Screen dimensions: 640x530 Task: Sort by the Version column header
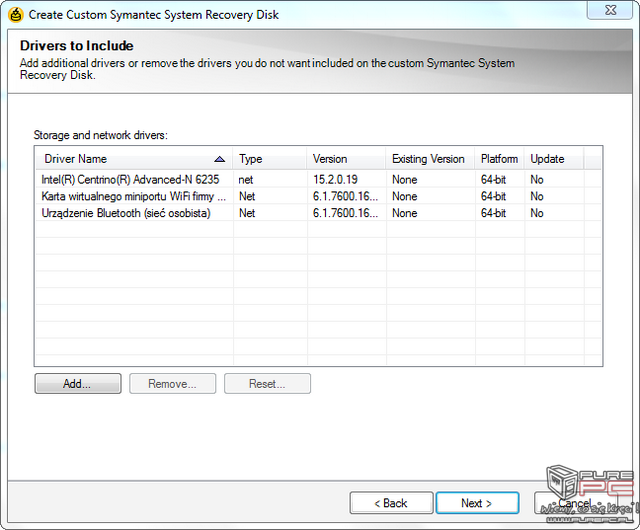click(x=346, y=159)
